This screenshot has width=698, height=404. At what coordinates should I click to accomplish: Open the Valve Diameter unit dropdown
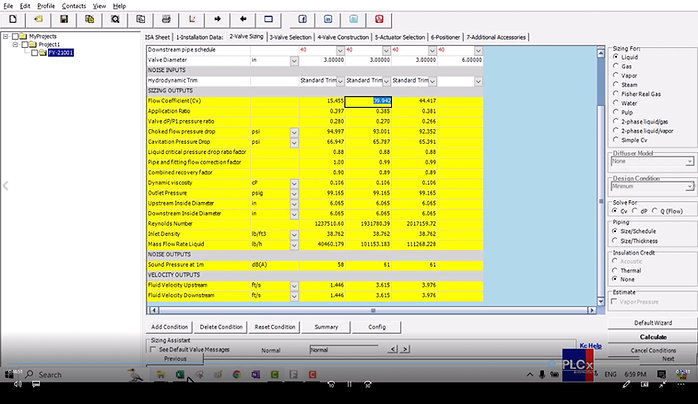294,60
